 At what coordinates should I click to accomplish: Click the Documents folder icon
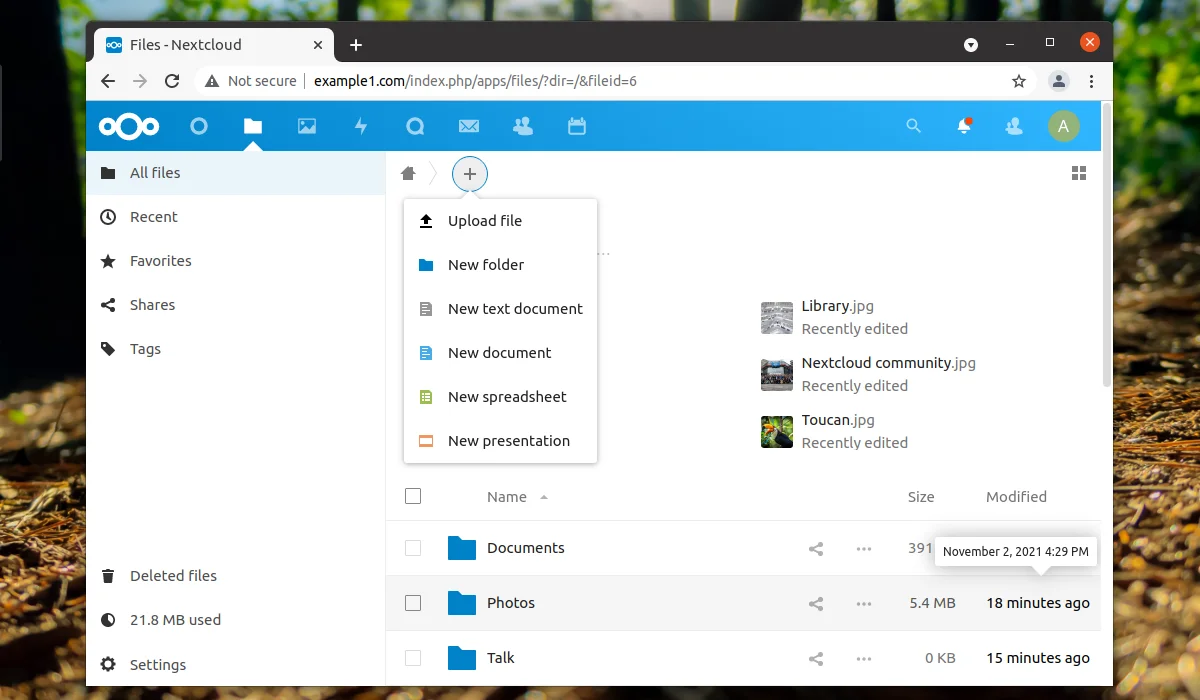[x=462, y=548]
